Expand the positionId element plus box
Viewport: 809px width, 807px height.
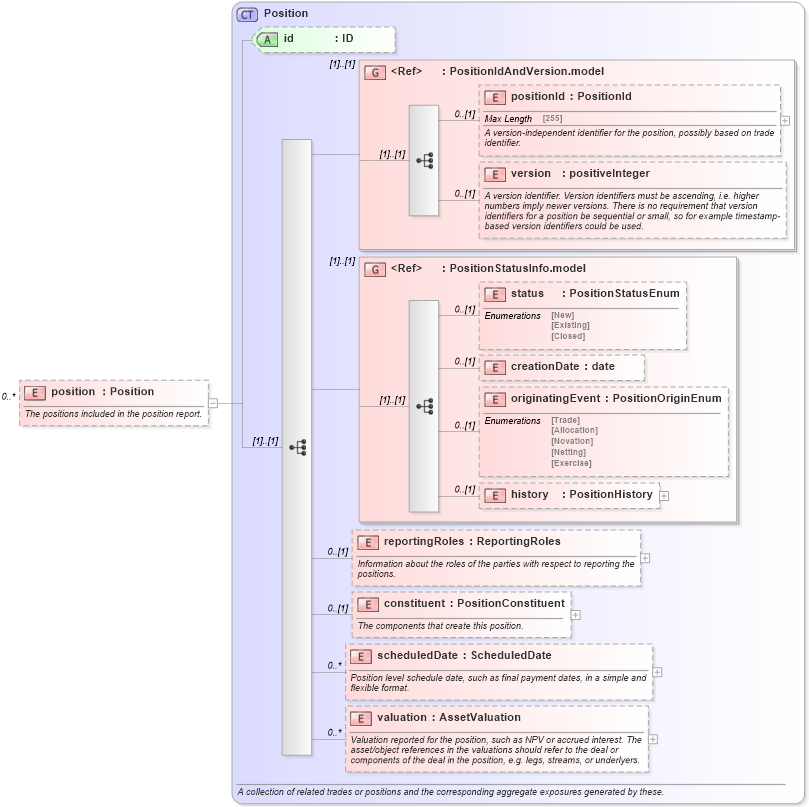coord(785,121)
